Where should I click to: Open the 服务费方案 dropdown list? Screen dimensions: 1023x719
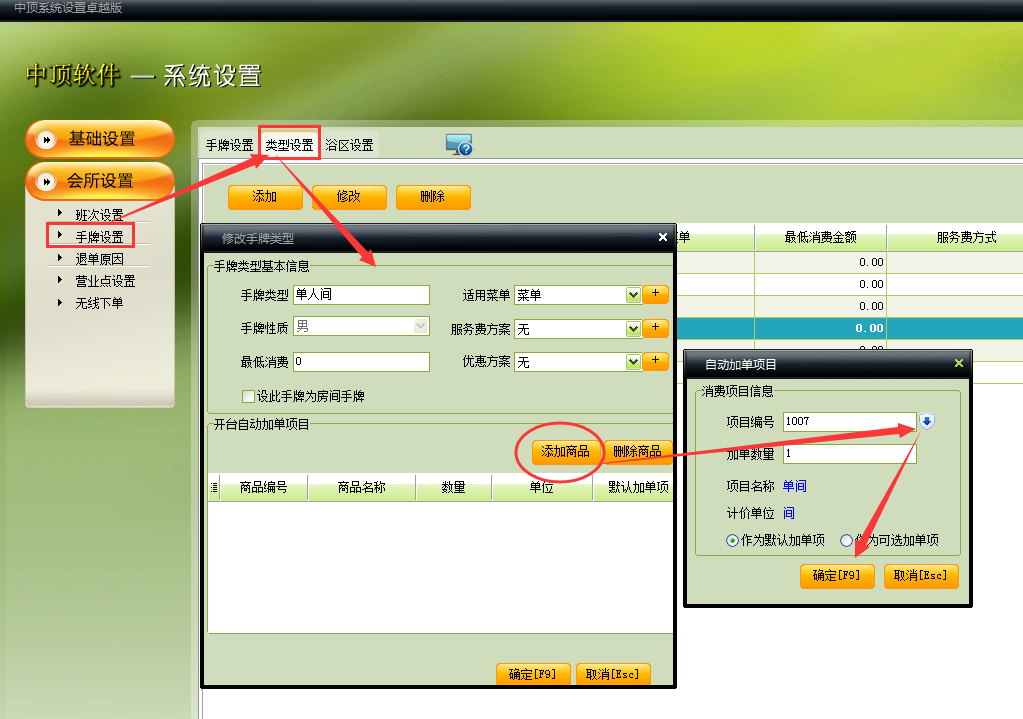[632, 328]
